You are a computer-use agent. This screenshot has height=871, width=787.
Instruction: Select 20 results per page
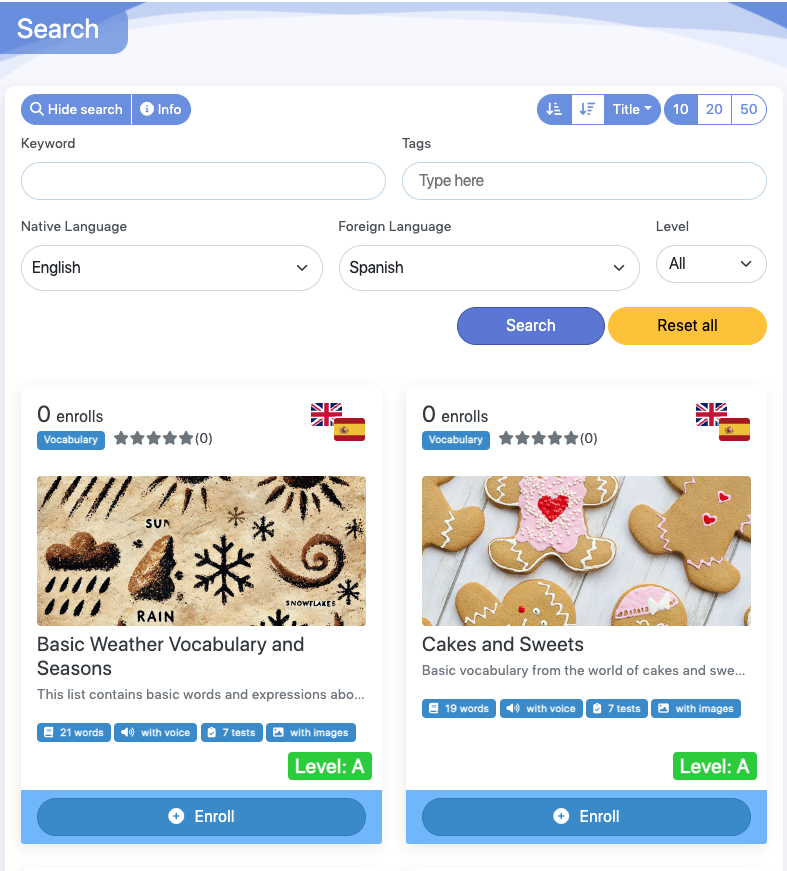714,109
